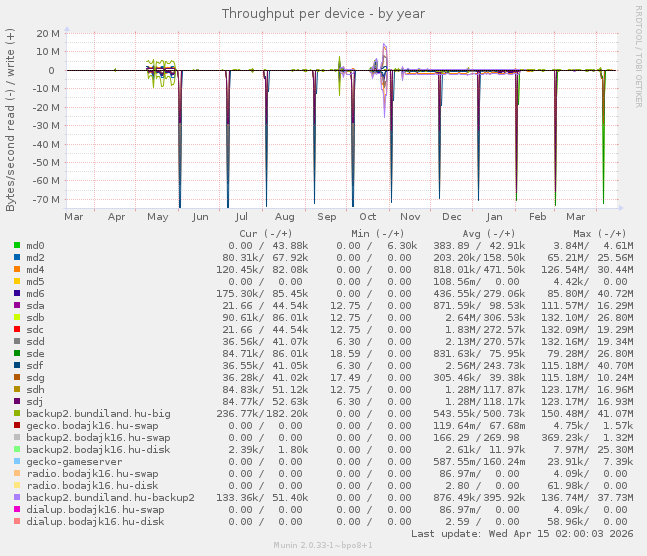Click the '0' y-axis tick label
Screen dimensions: 647x556
51,71
